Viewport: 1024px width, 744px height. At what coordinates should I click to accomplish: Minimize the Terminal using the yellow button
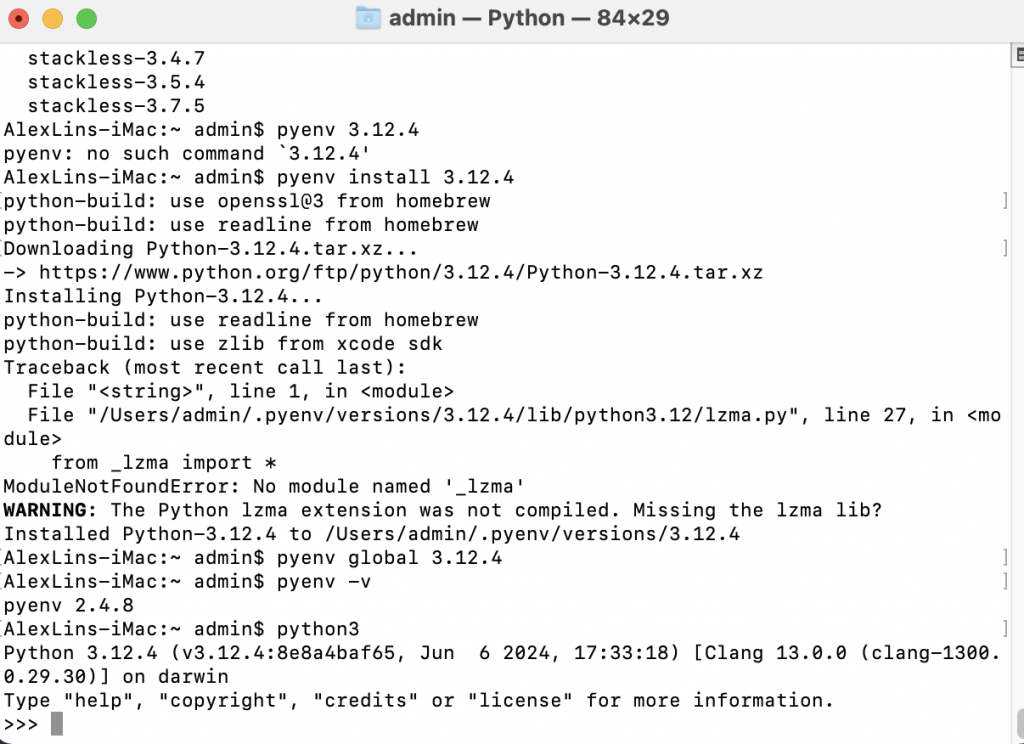[52, 18]
